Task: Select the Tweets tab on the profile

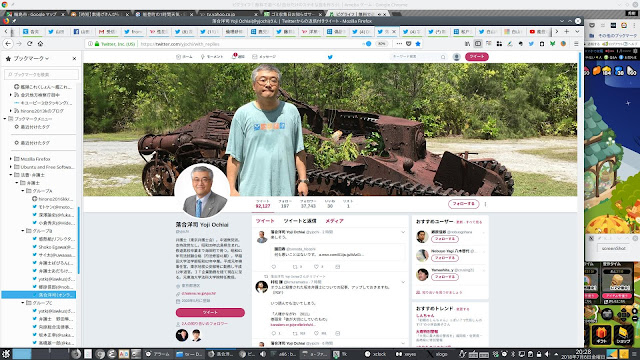Action: click(265, 221)
